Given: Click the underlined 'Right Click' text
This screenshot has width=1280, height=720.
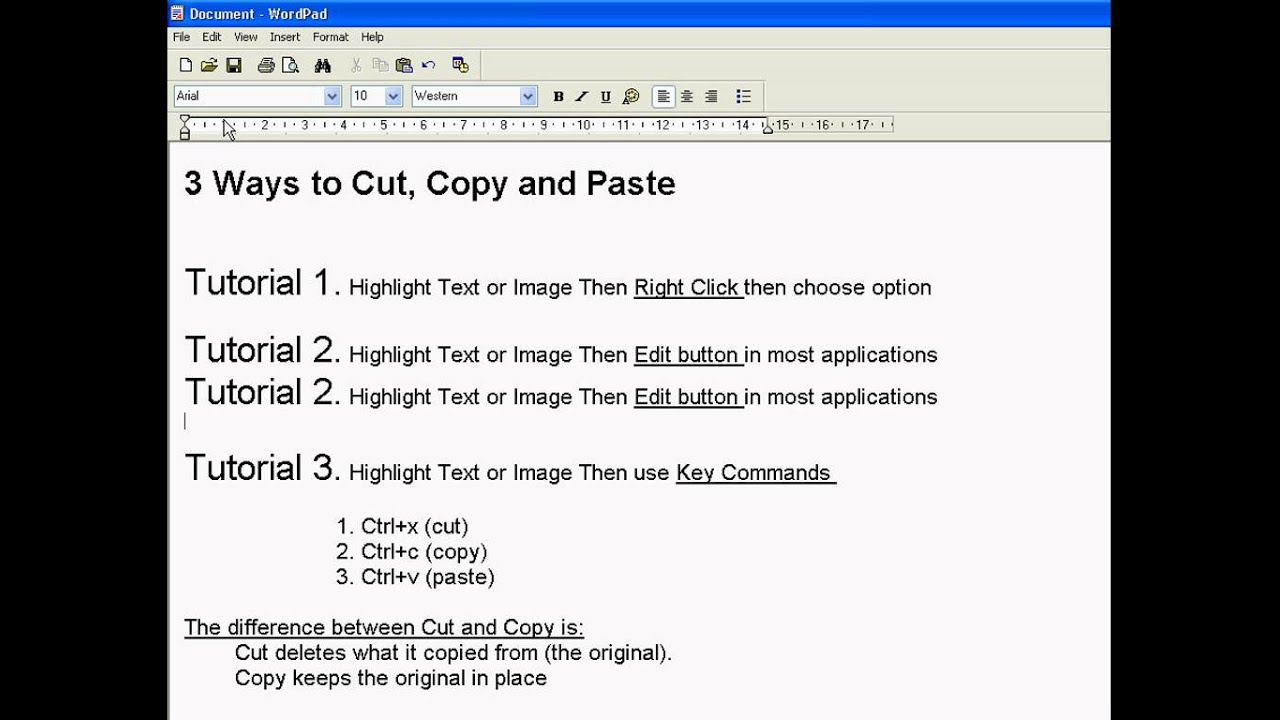Looking at the screenshot, I should pyautogui.click(x=686, y=288).
